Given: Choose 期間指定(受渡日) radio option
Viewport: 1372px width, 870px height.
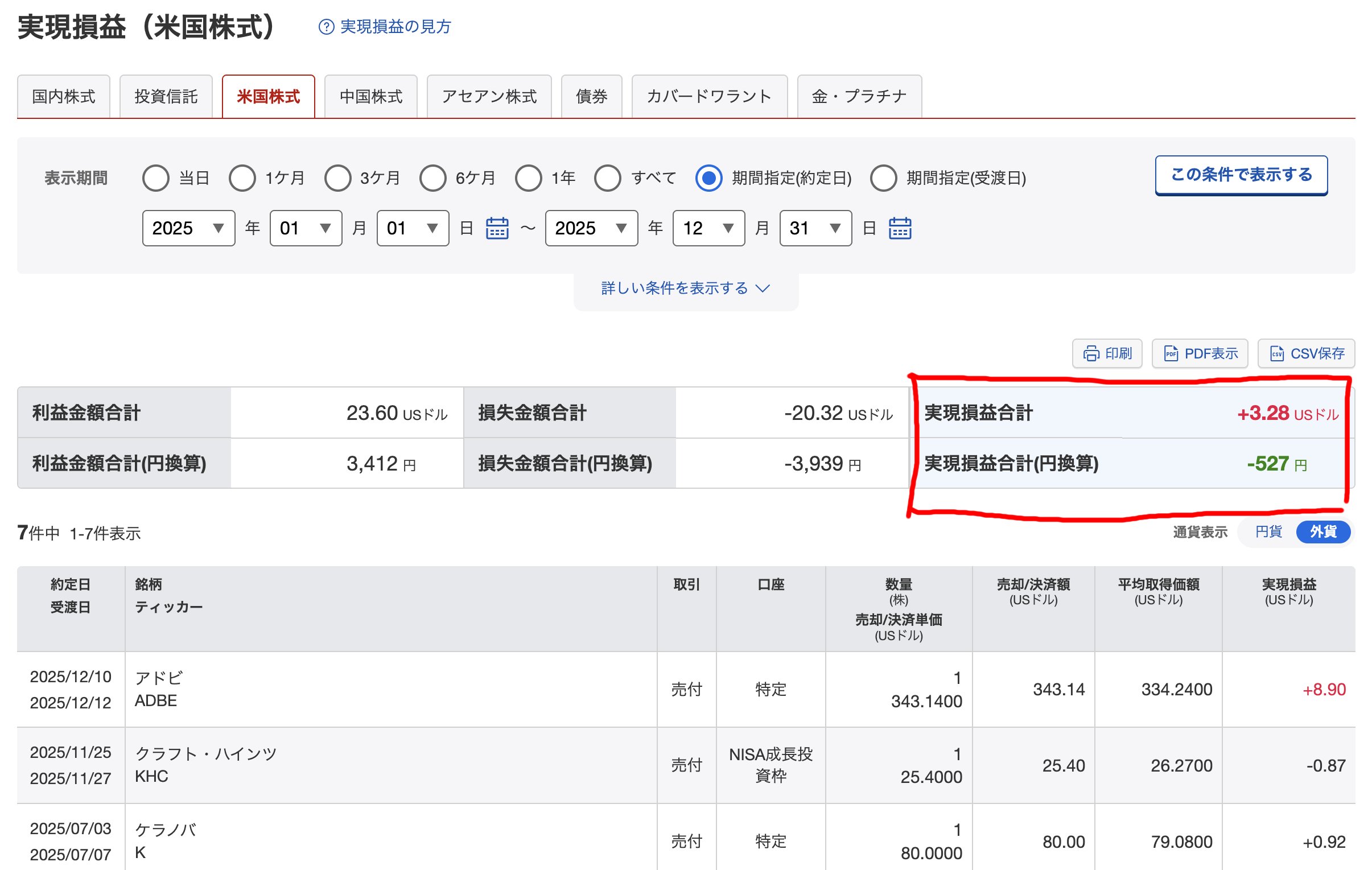Looking at the screenshot, I should point(883,178).
